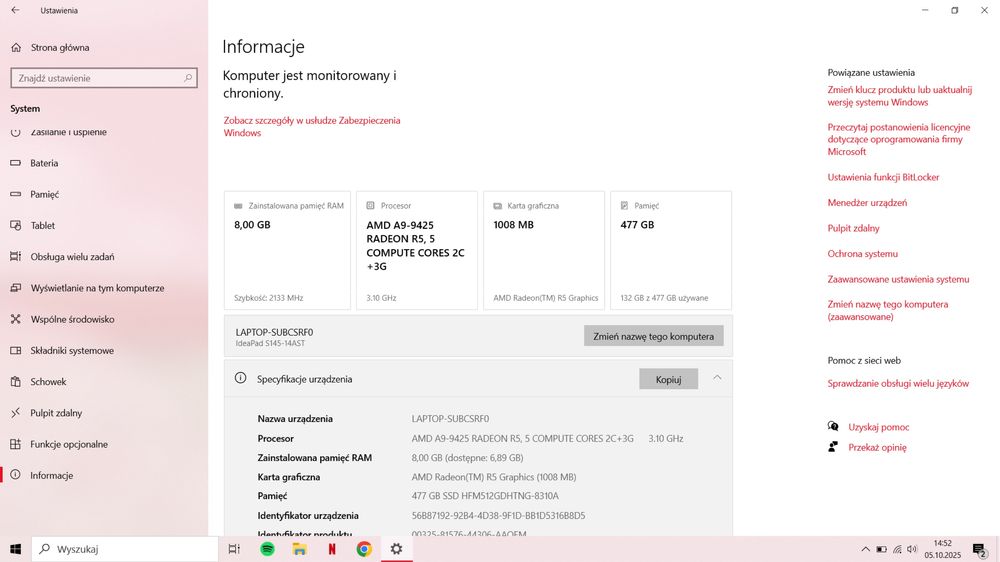Open Ustawienia funkcji BitLocker link
Screen dimensions: 1000x562
point(883,177)
